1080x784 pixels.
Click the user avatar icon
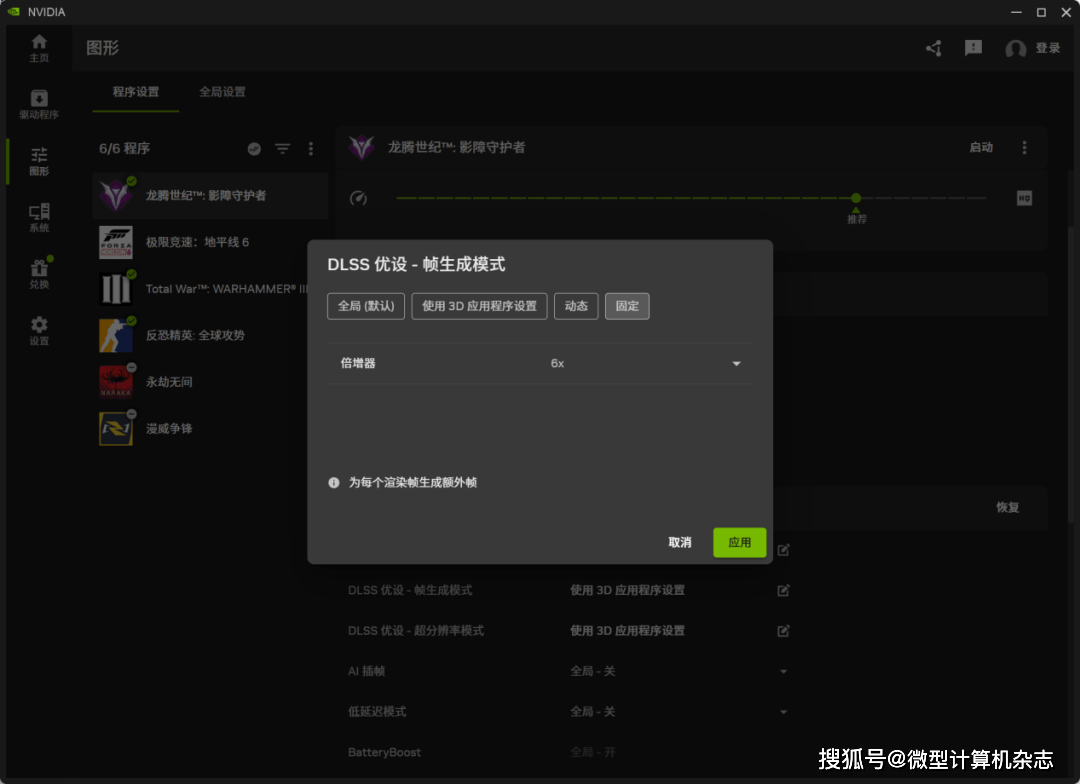pyautogui.click(x=1015, y=48)
